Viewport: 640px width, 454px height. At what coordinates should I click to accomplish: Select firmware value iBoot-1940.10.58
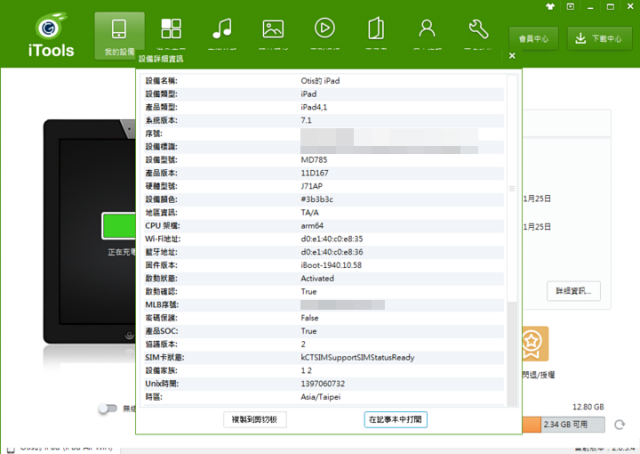(x=331, y=265)
